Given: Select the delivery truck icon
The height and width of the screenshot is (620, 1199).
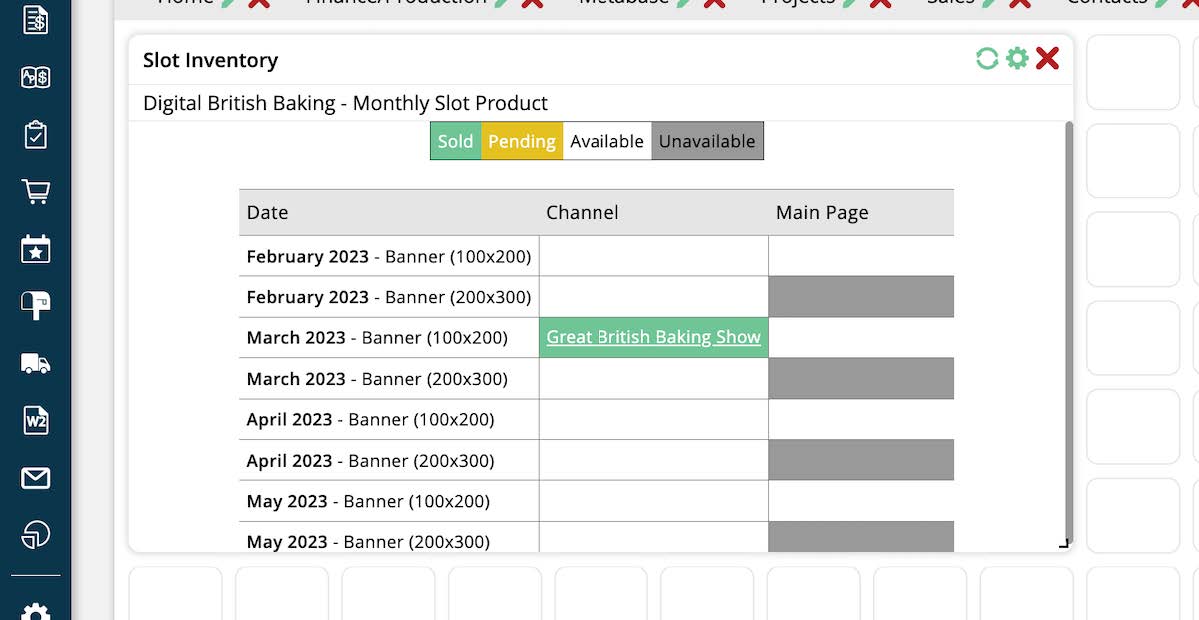Looking at the screenshot, I should [35, 363].
